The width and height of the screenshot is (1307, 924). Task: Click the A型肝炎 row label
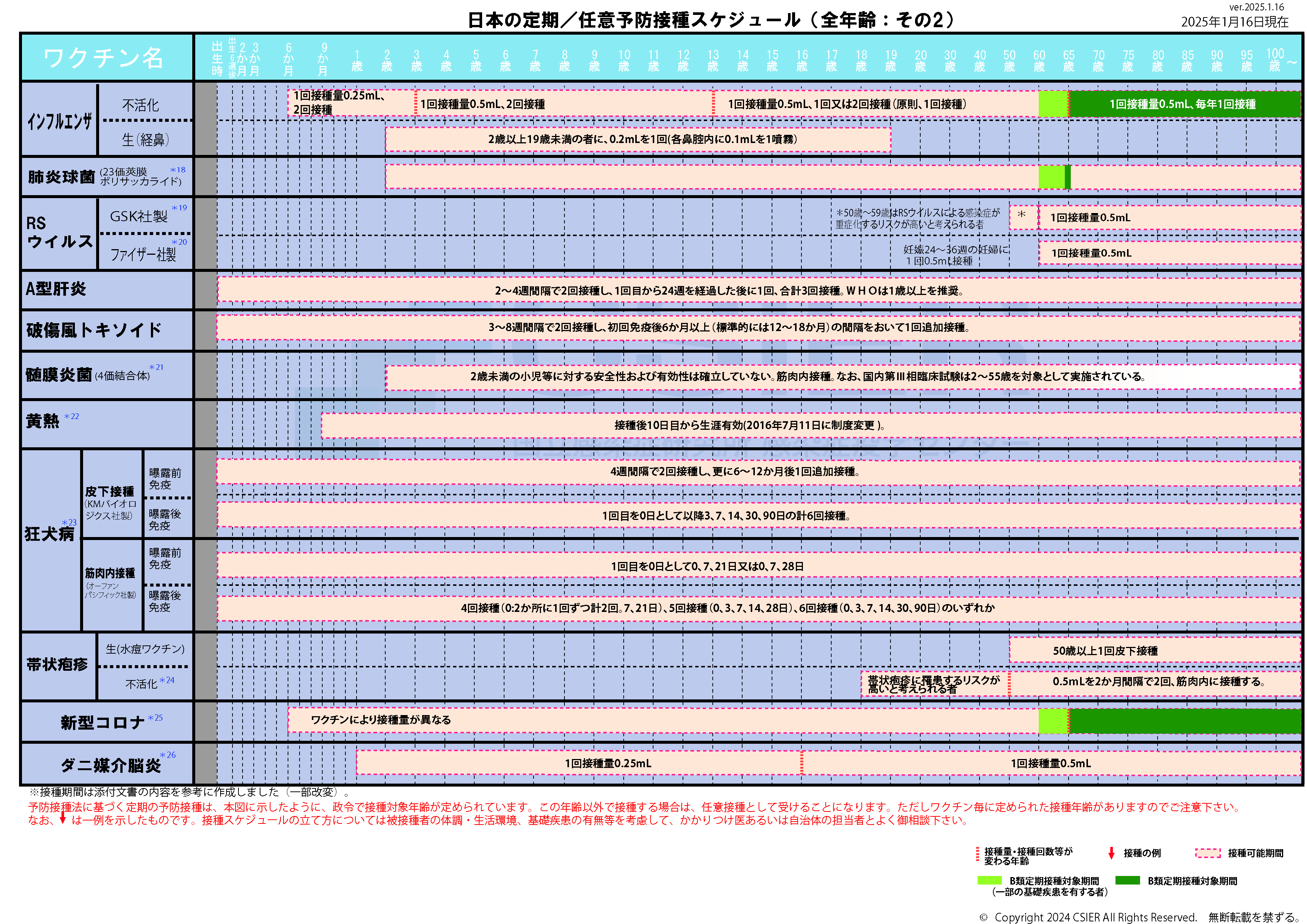tap(56, 289)
